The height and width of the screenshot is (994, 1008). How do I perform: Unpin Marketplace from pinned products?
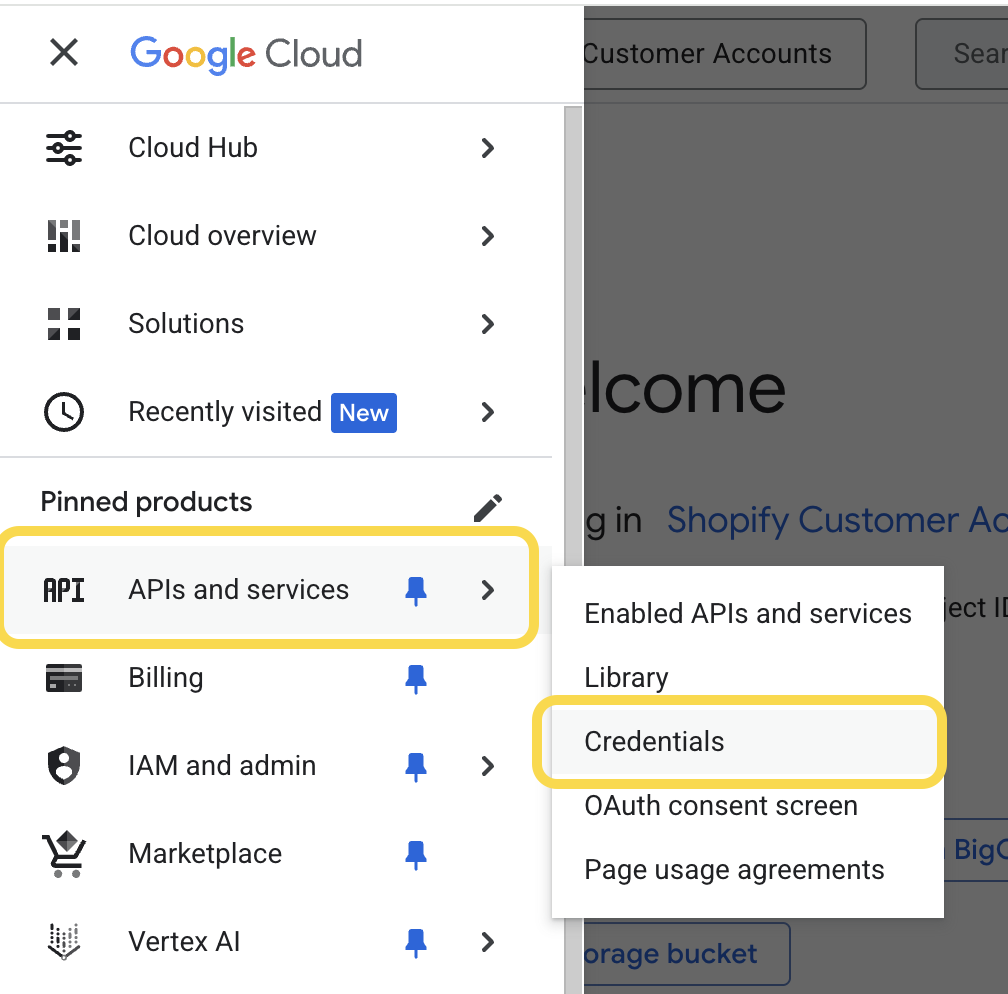pos(416,855)
